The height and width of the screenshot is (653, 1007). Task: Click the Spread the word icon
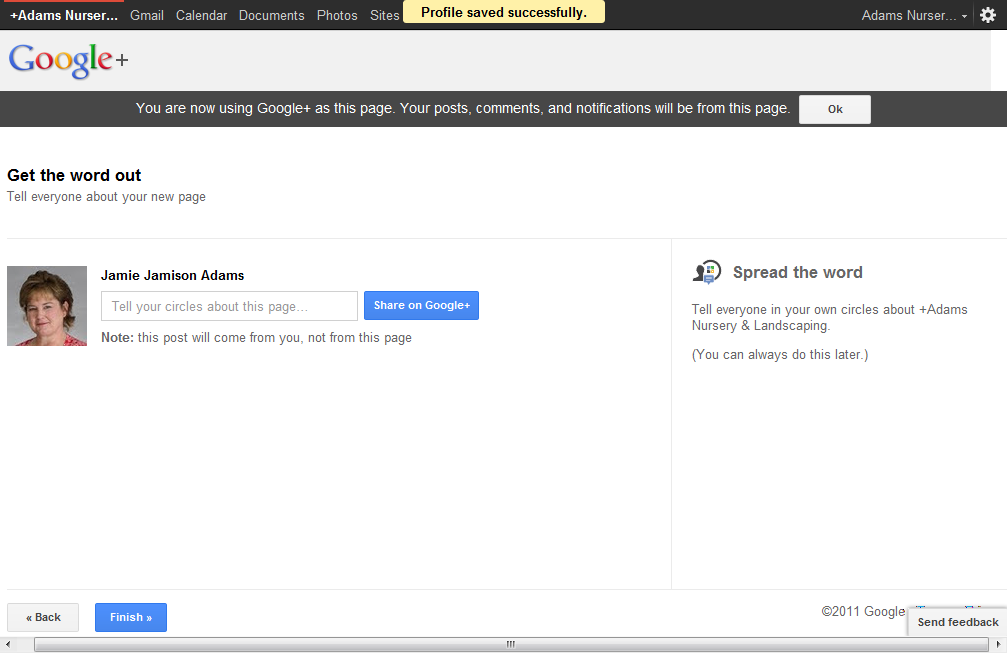click(707, 272)
